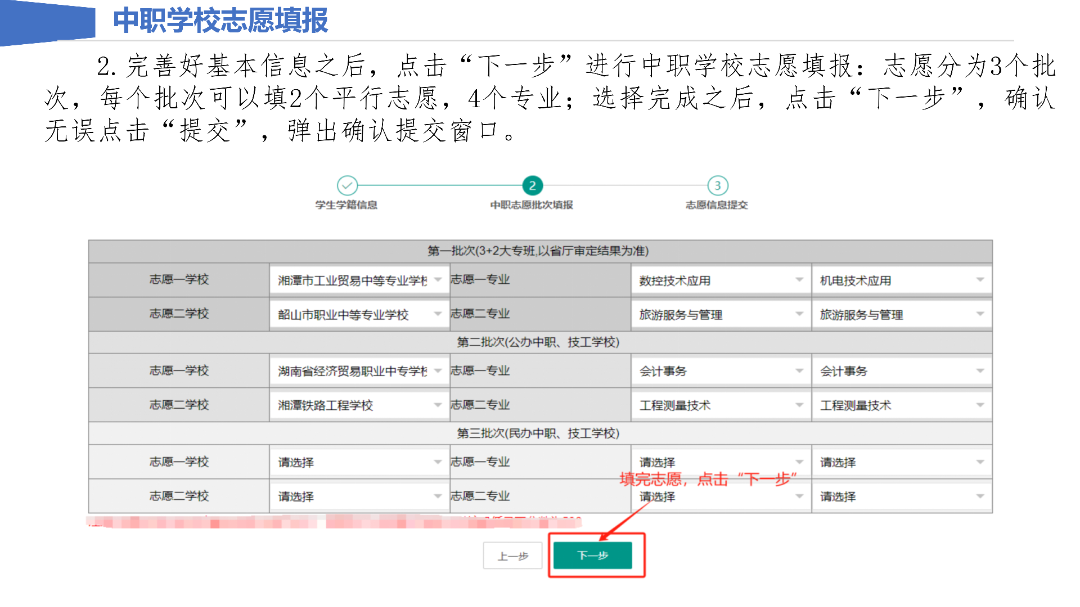The width and height of the screenshot is (1080, 607).
Task: Click 志愿一专业 label in 第一批次
Action: [480, 279]
